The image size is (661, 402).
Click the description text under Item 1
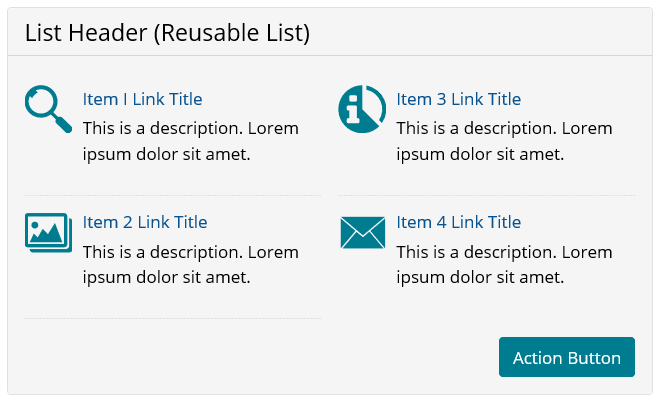pyautogui.click(x=191, y=141)
